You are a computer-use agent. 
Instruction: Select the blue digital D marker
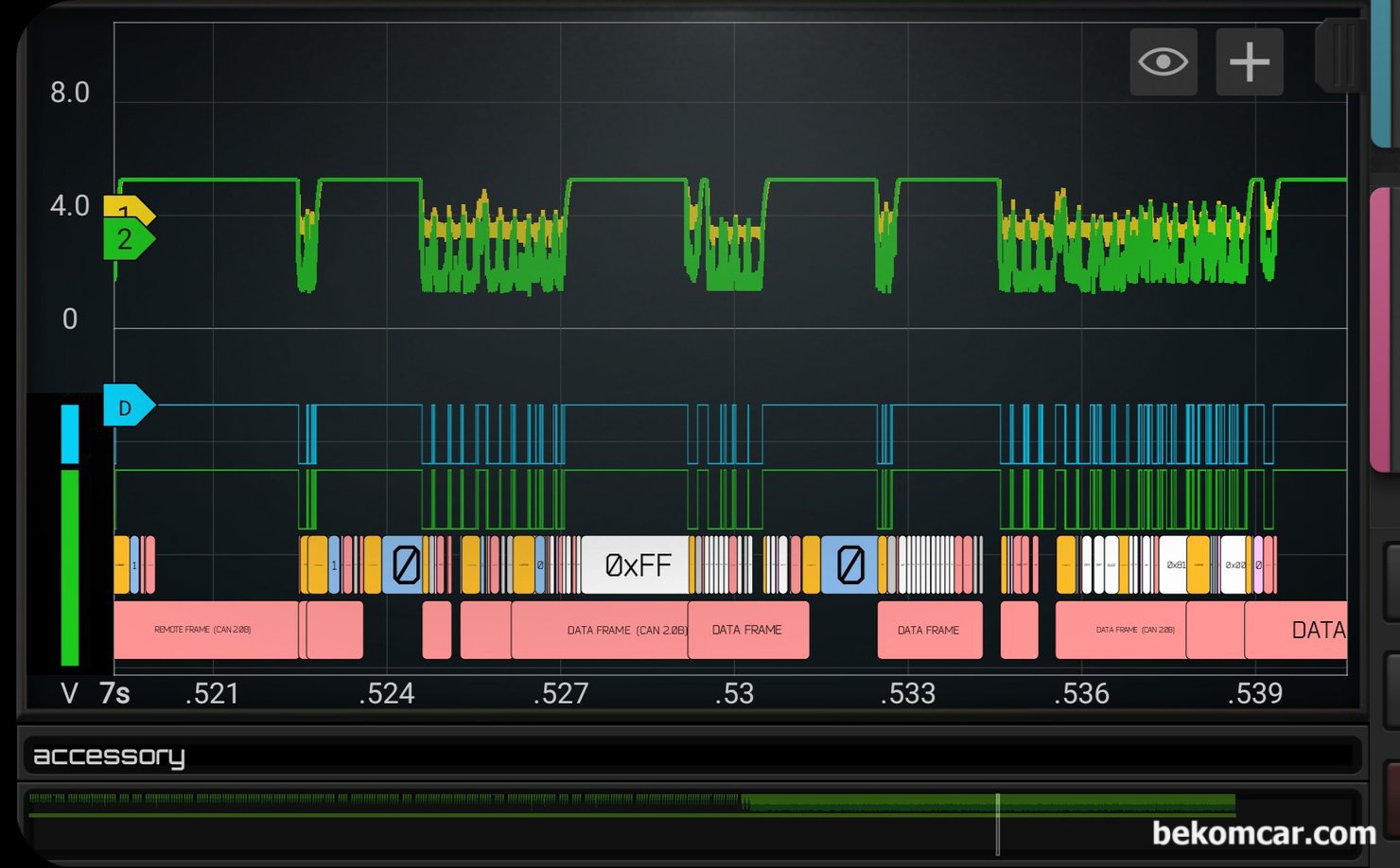127,407
